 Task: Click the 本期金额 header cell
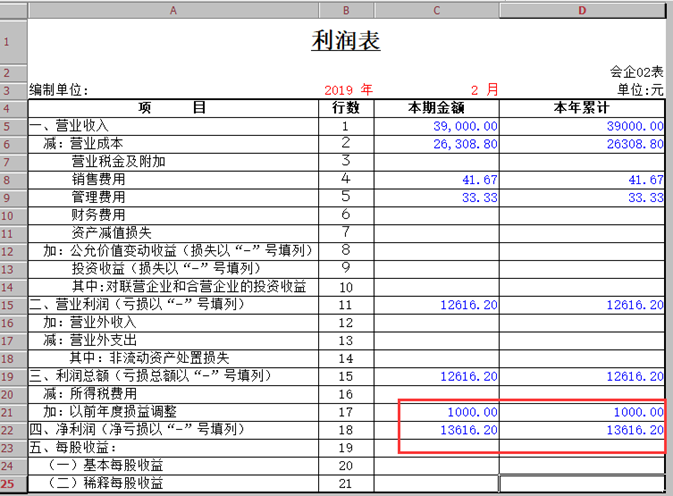coord(437,108)
